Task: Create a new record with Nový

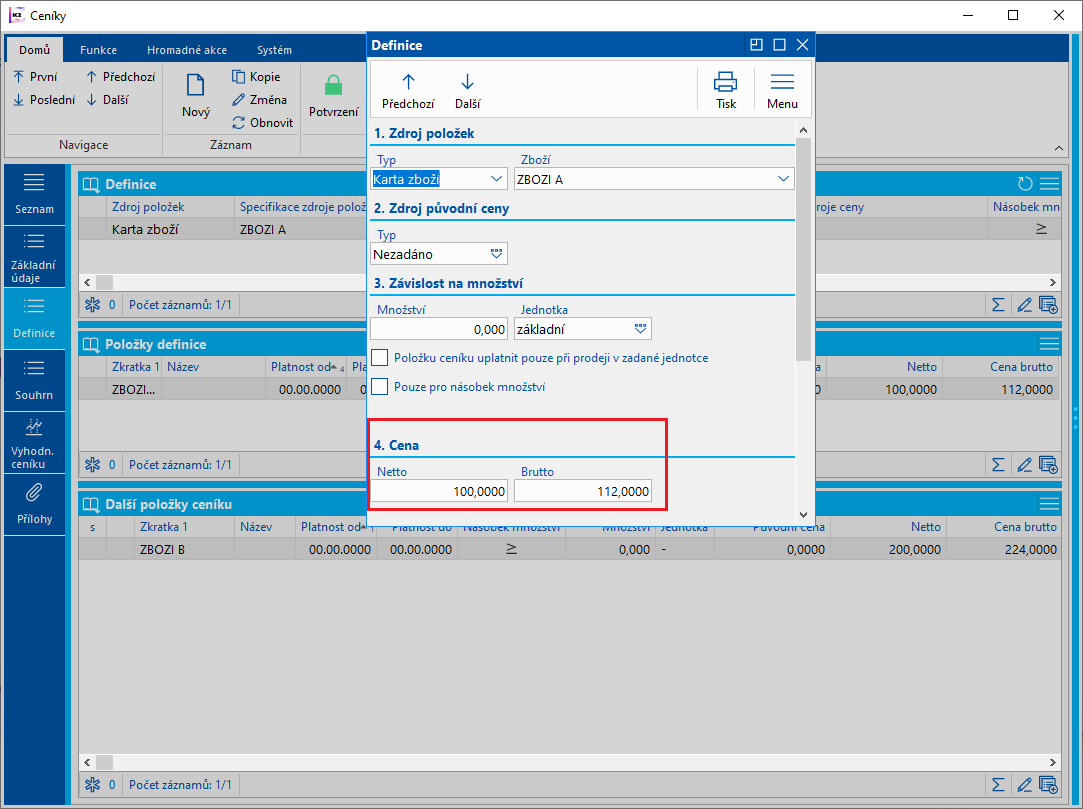Action: coord(196,95)
